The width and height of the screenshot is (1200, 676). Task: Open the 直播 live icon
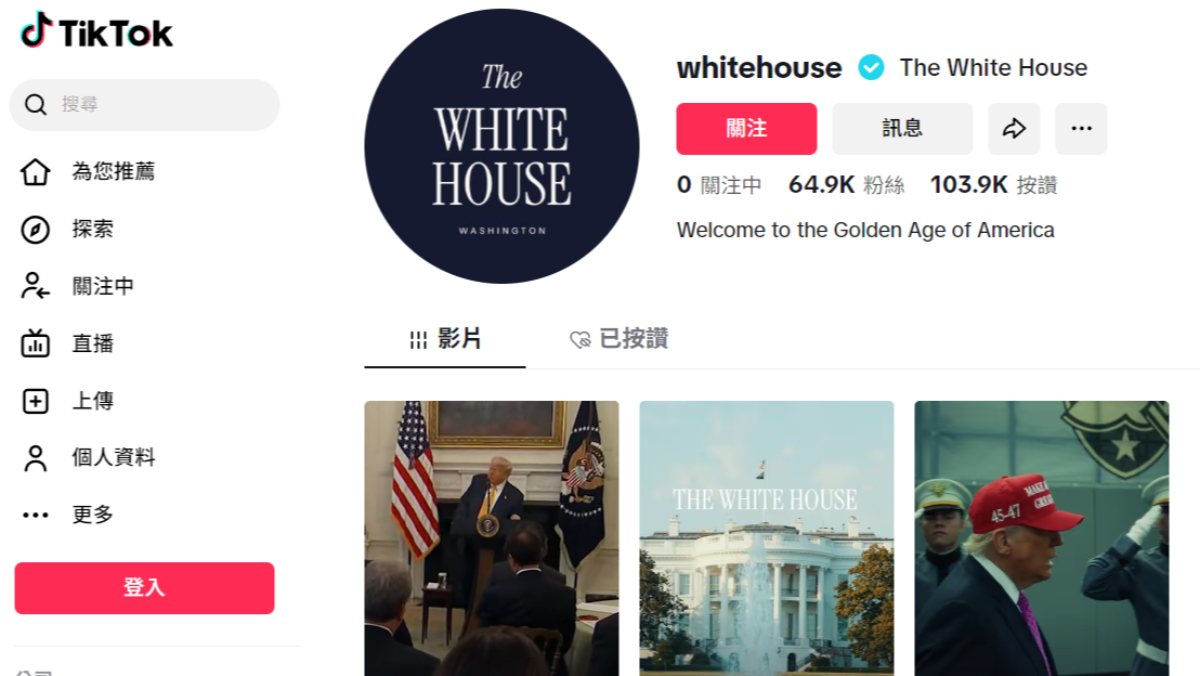tap(35, 343)
